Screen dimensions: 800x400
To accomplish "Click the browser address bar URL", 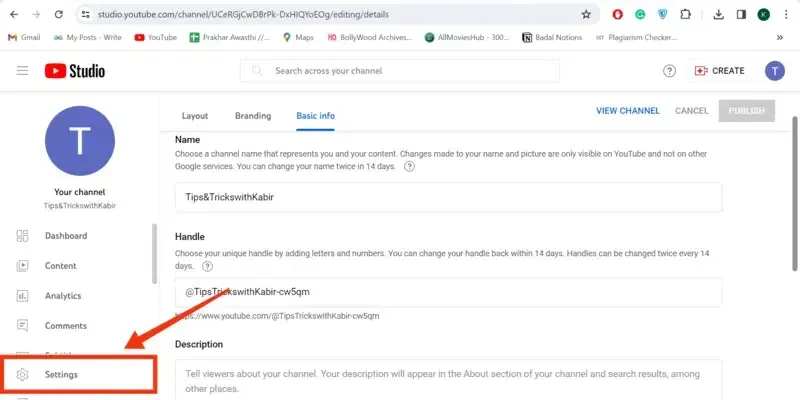I will tap(243, 15).
